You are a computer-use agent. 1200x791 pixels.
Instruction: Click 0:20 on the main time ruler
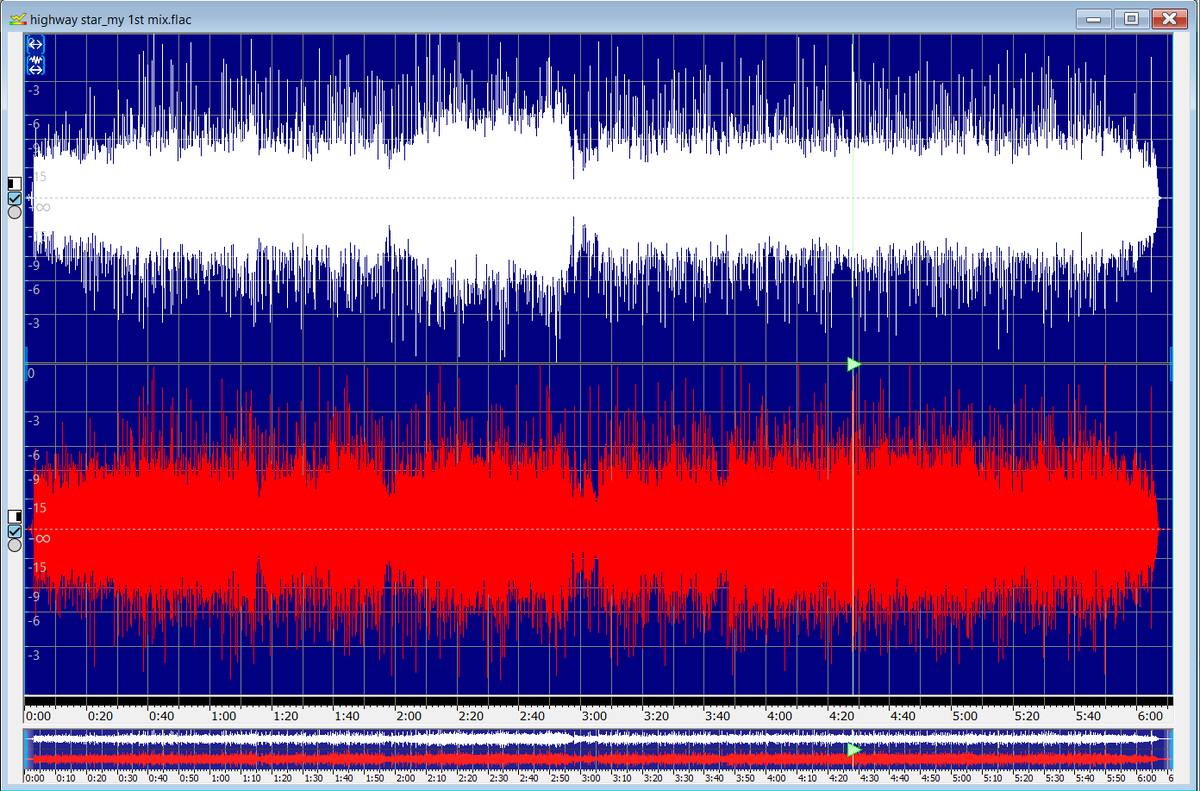(100, 716)
